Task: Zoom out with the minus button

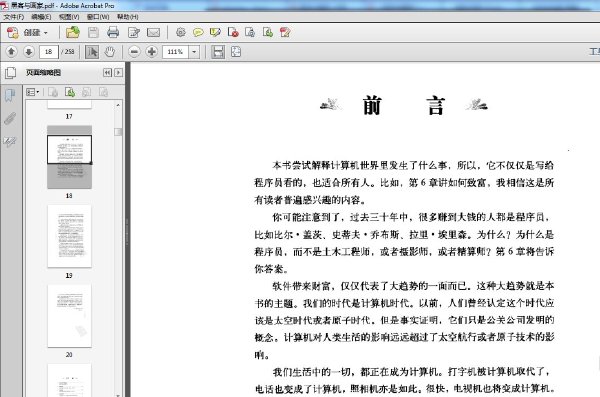Action: point(134,52)
